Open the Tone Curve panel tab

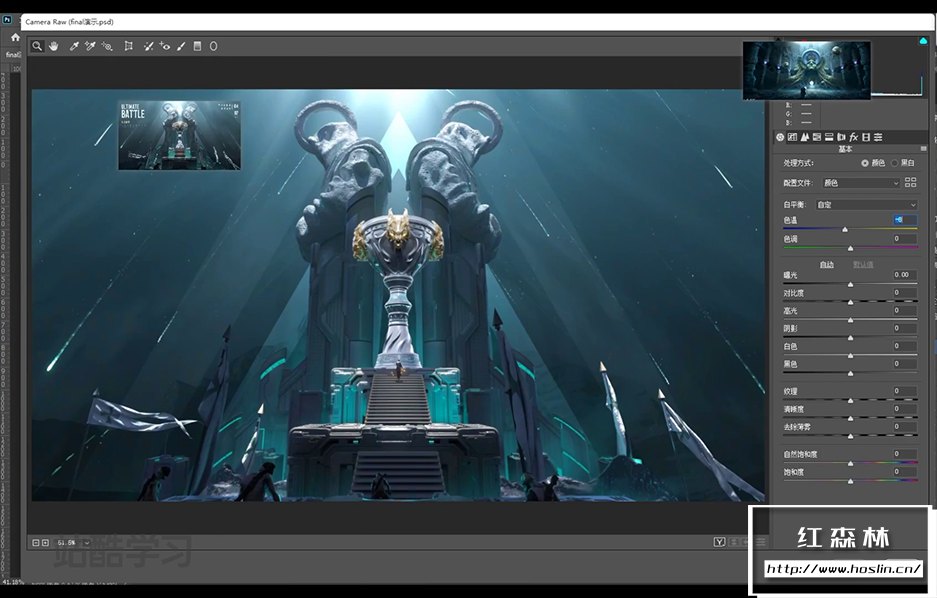pyautogui.click(x=792, y=137)
